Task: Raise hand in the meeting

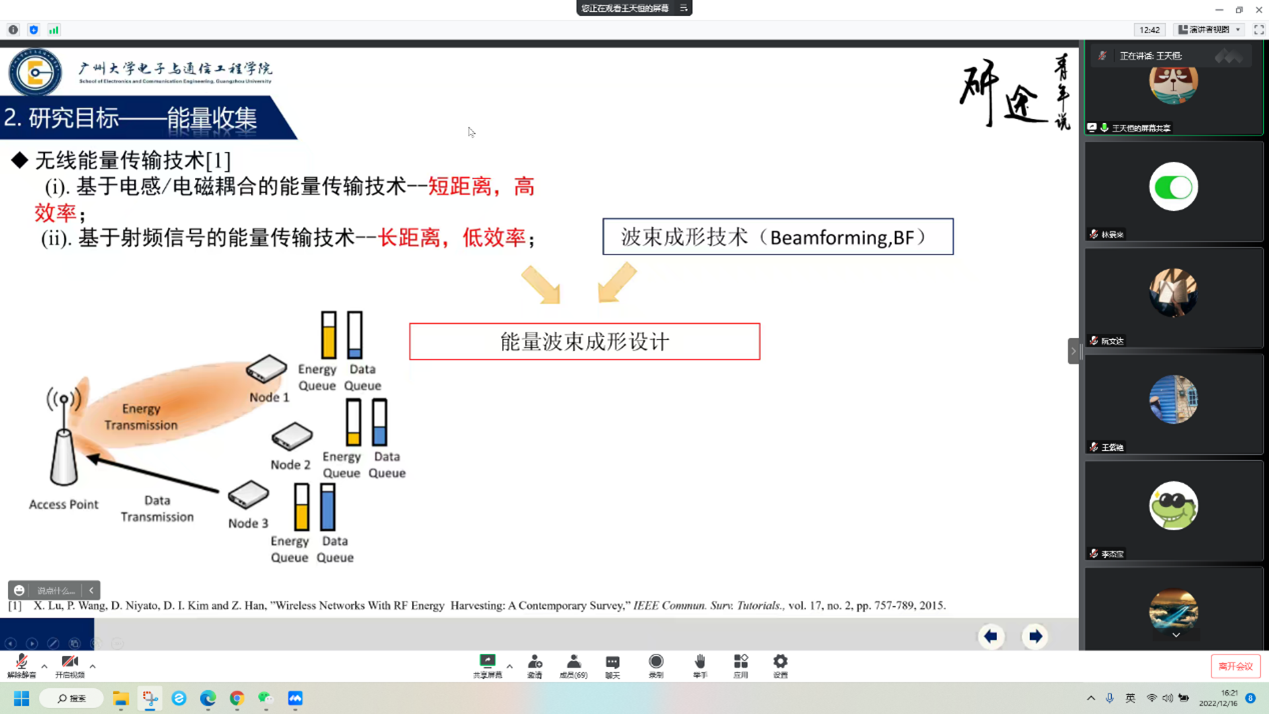Action: click(700, 666)
